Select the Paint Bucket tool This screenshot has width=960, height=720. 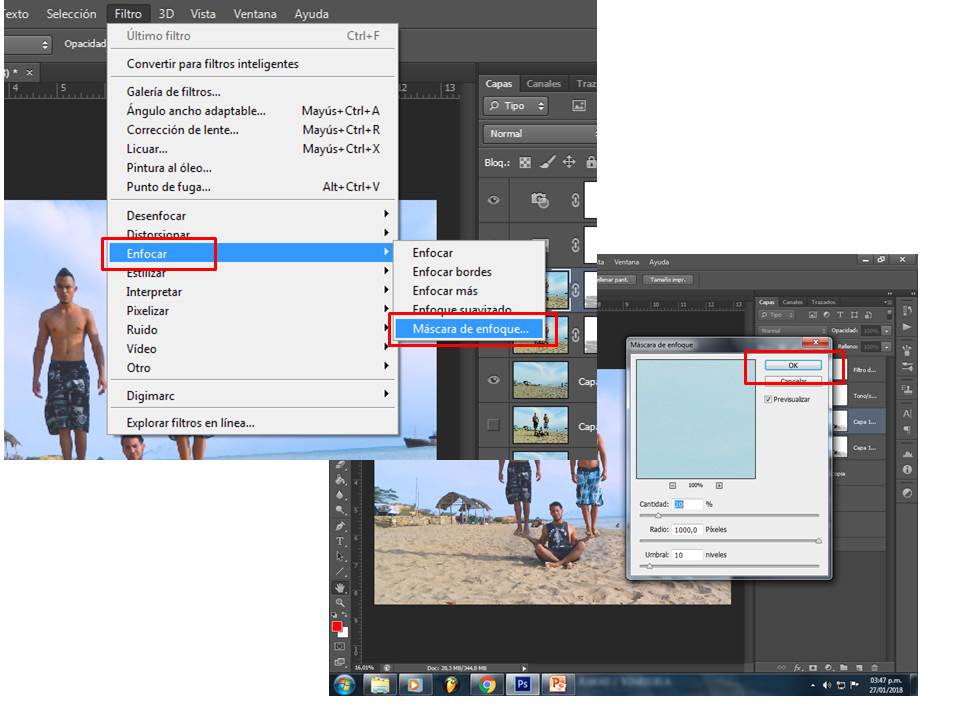click(340, 479)
